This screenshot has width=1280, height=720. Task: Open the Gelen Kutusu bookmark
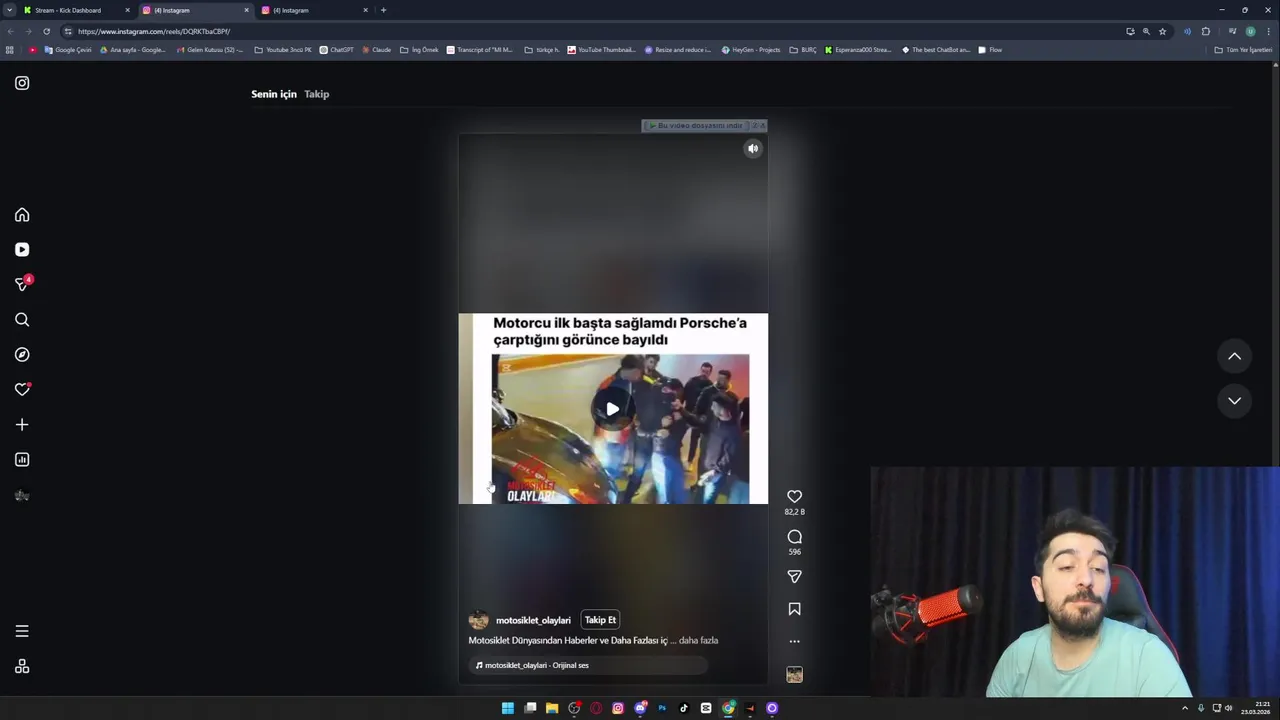[210, 50]
